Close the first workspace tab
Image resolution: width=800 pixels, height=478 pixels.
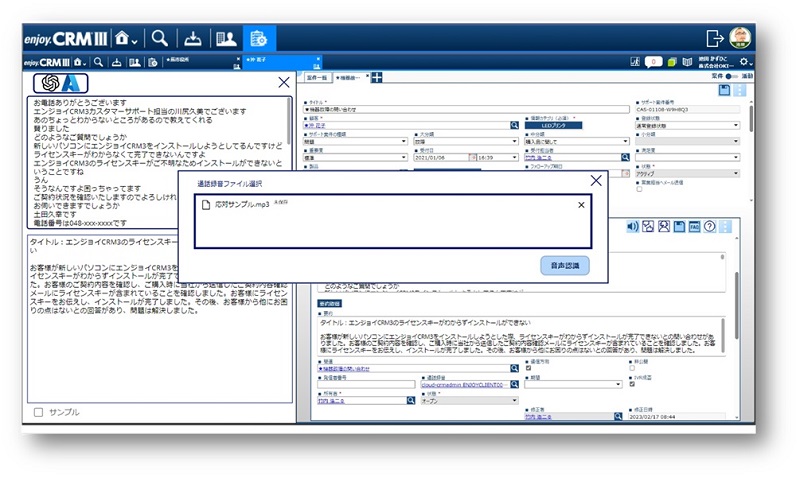[x=238, y=59]
